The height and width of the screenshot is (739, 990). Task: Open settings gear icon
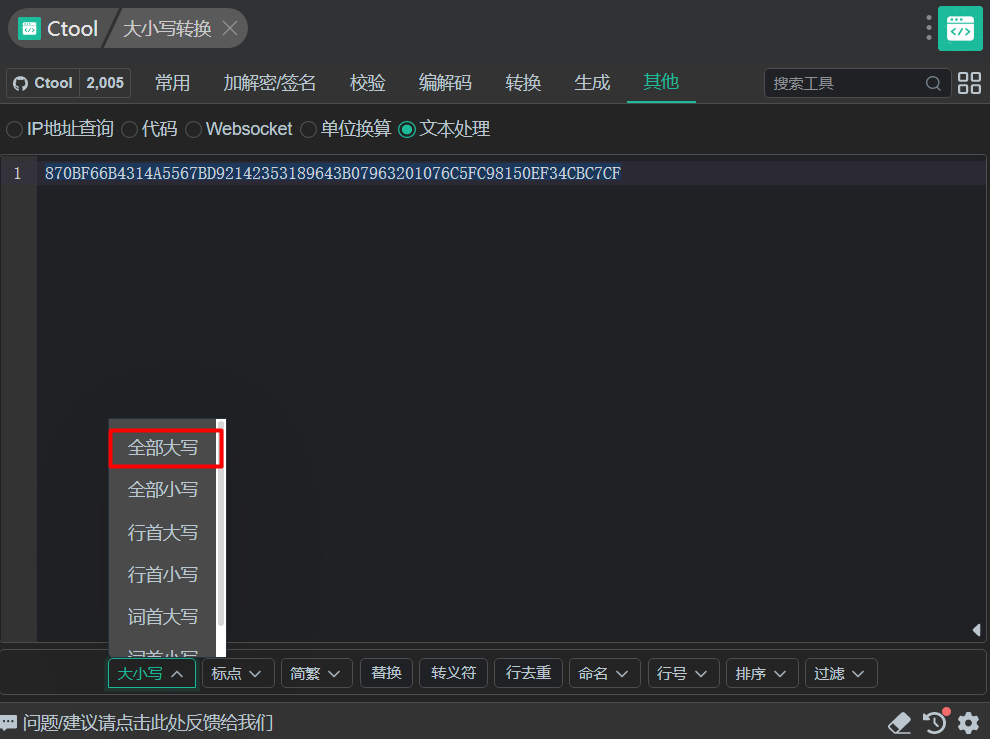point(968,722)
